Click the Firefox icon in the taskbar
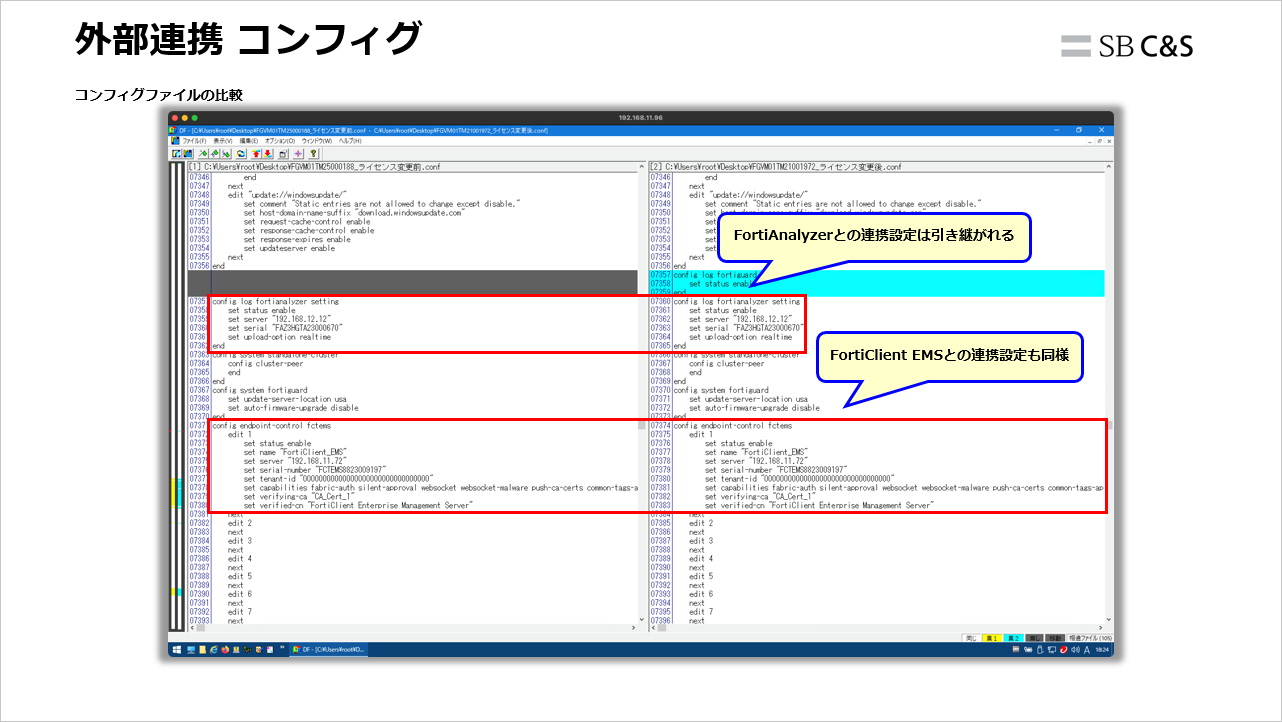The image size is (1282, 722). pyautogui.click(x=225, y=650)
